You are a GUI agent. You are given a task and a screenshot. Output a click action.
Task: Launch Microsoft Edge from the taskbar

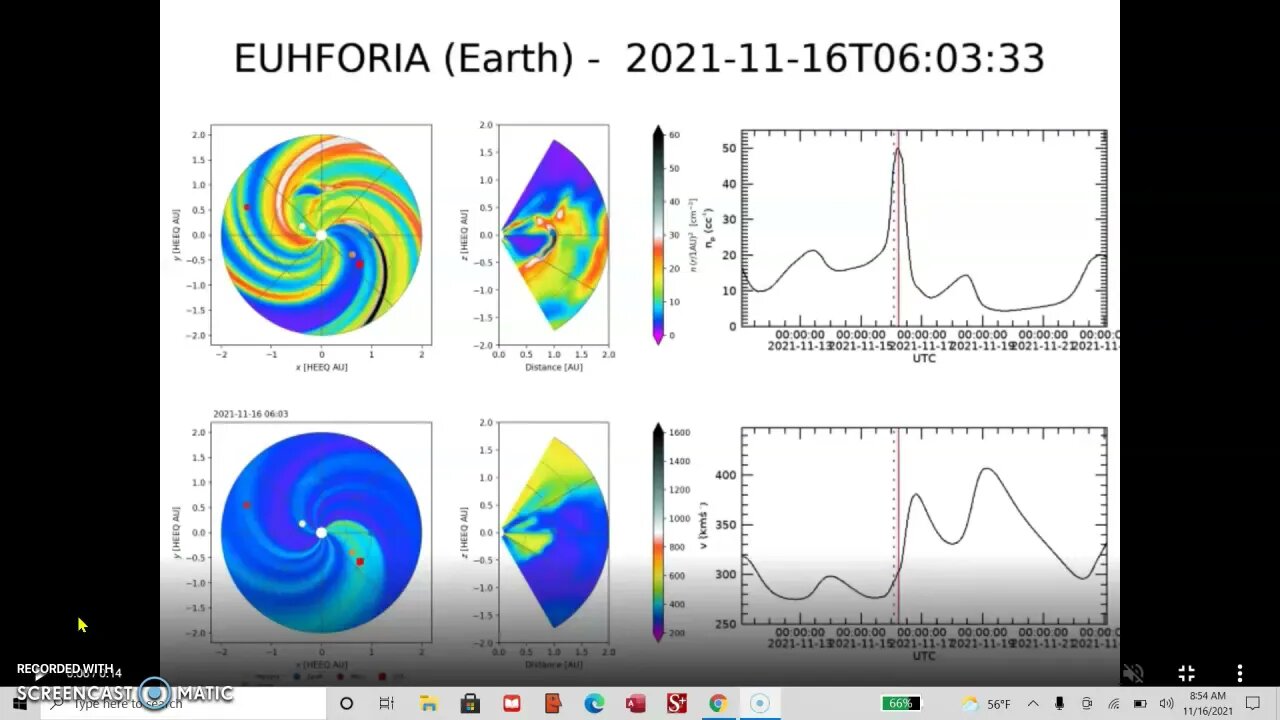coord(594,704)
